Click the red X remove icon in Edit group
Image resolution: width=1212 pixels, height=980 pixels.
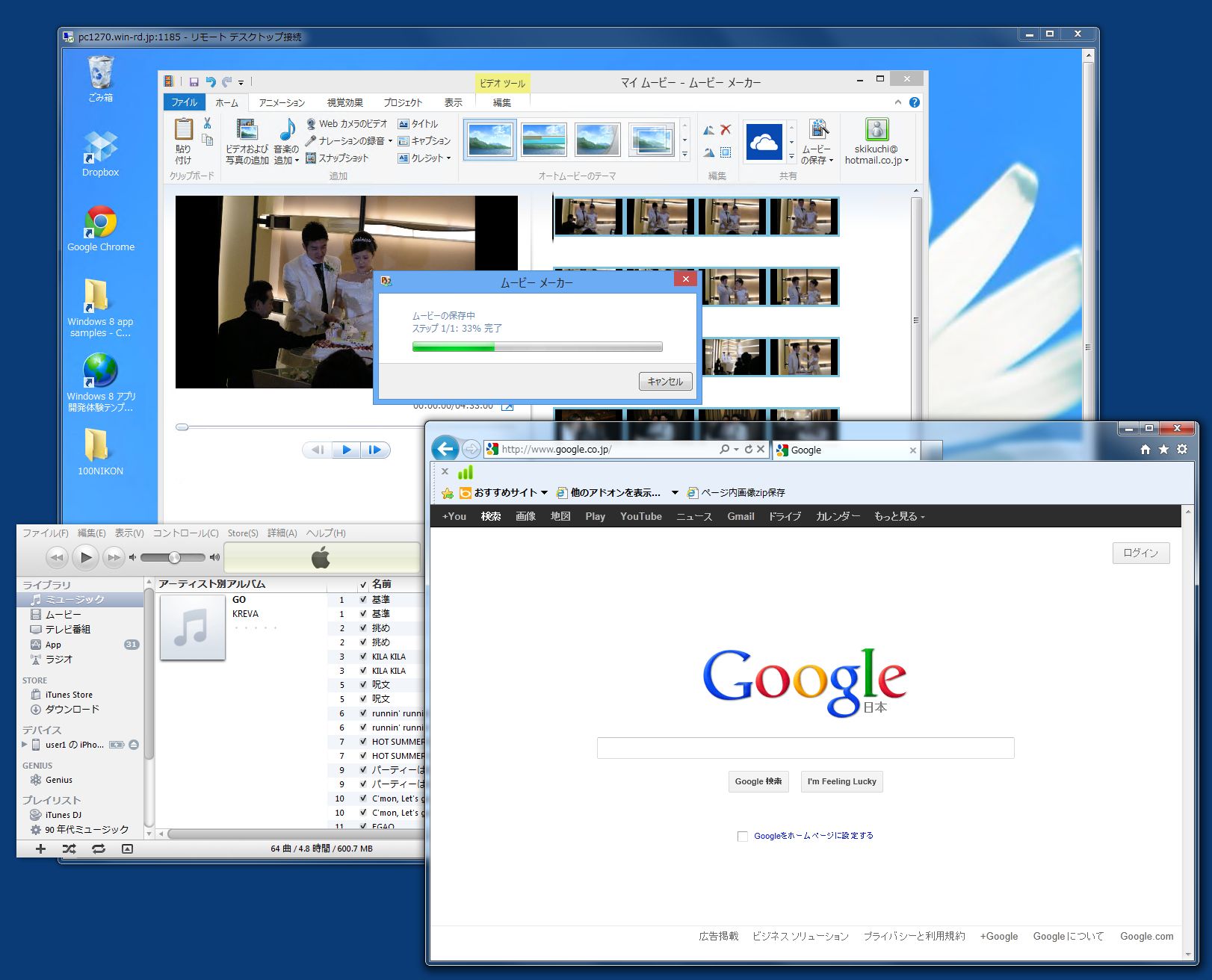click(x=726, y=130)
